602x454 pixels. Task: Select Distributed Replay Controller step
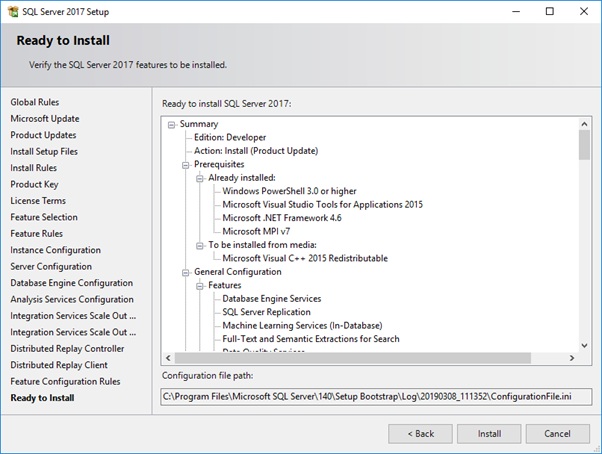(67, 348)
